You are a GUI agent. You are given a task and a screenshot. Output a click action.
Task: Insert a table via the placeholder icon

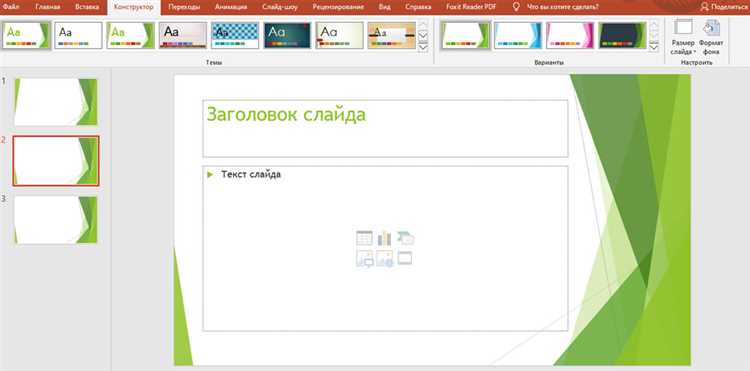point(364,238)
